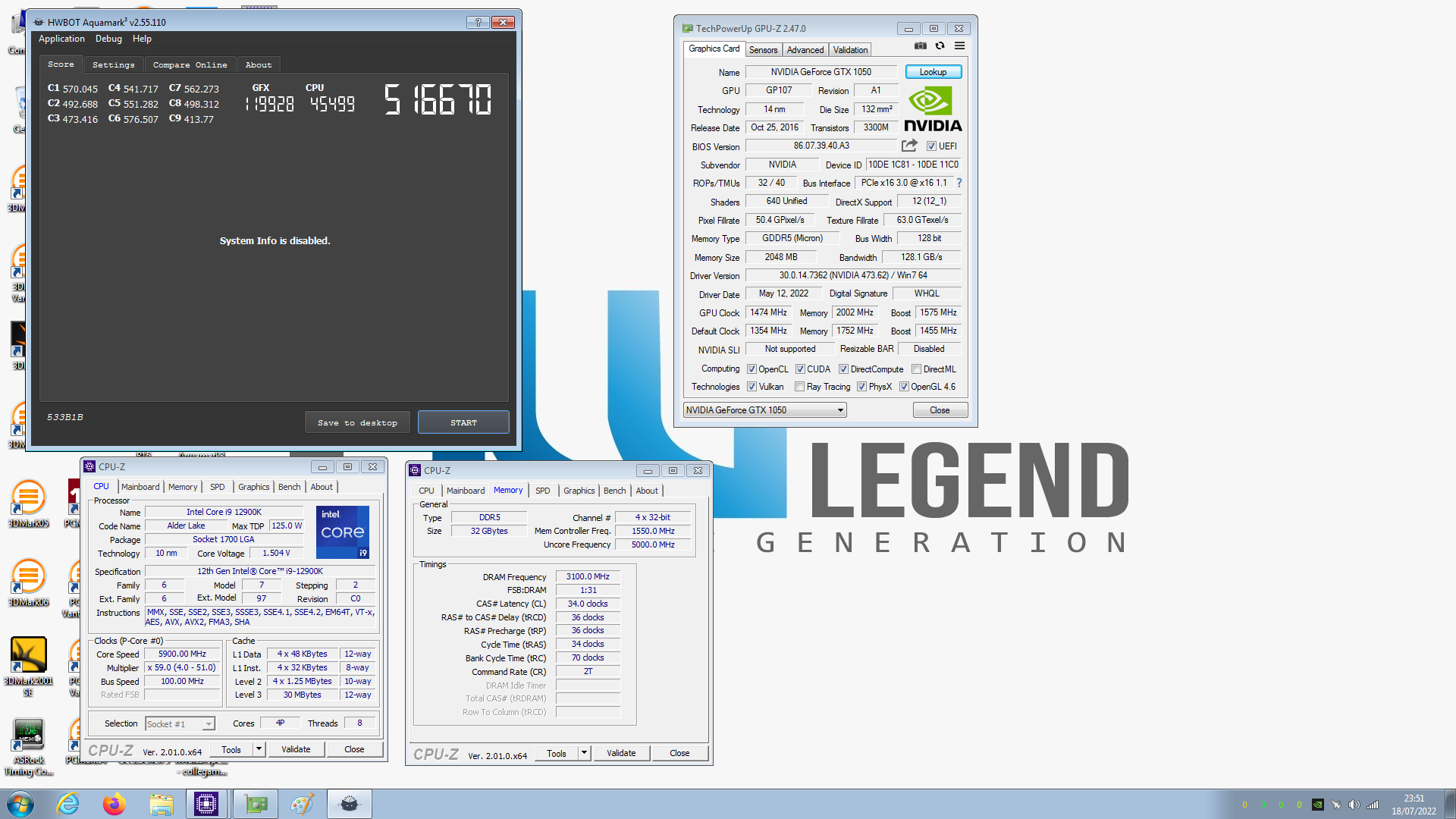
Task: Toggle Ray Tracing checkbox
Action: click(799, 387)
